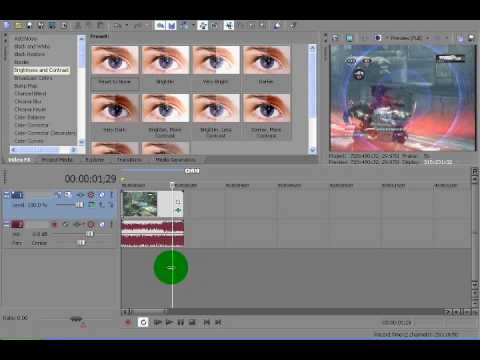Create a new project from toolbar
480x360 pixels.
[7, 26]
